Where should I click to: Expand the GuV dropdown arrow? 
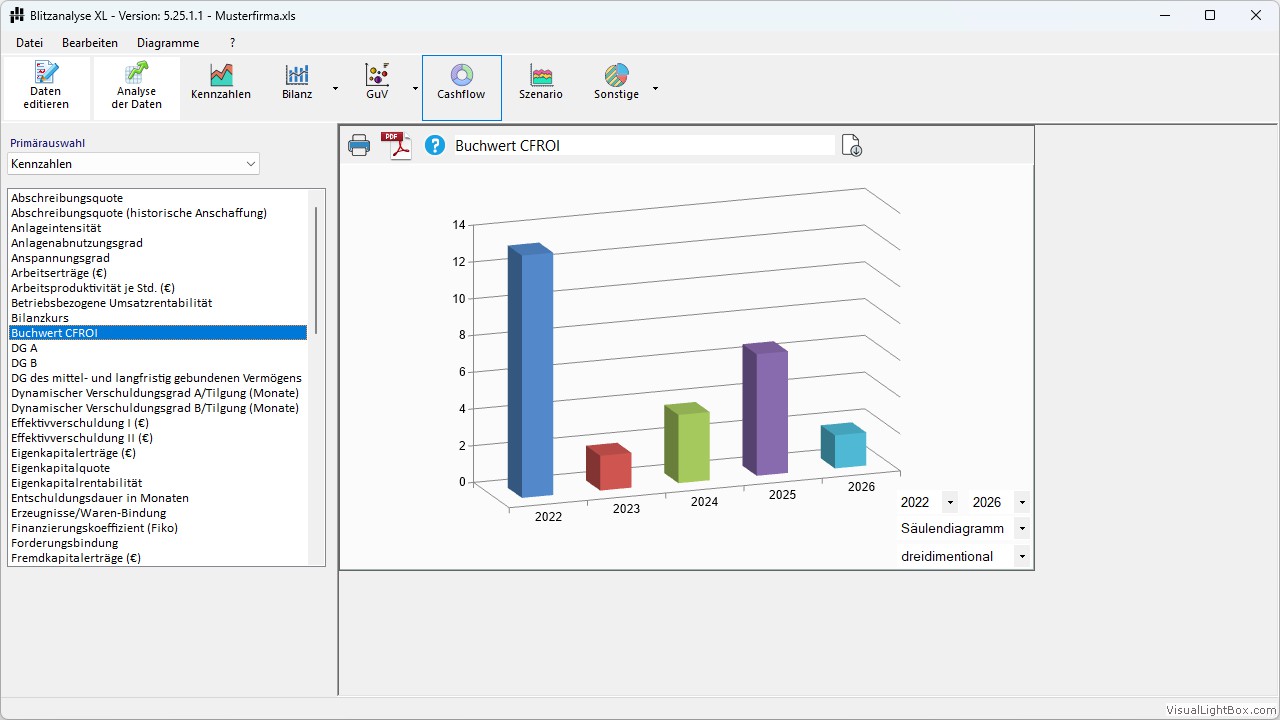click(415, 88)
